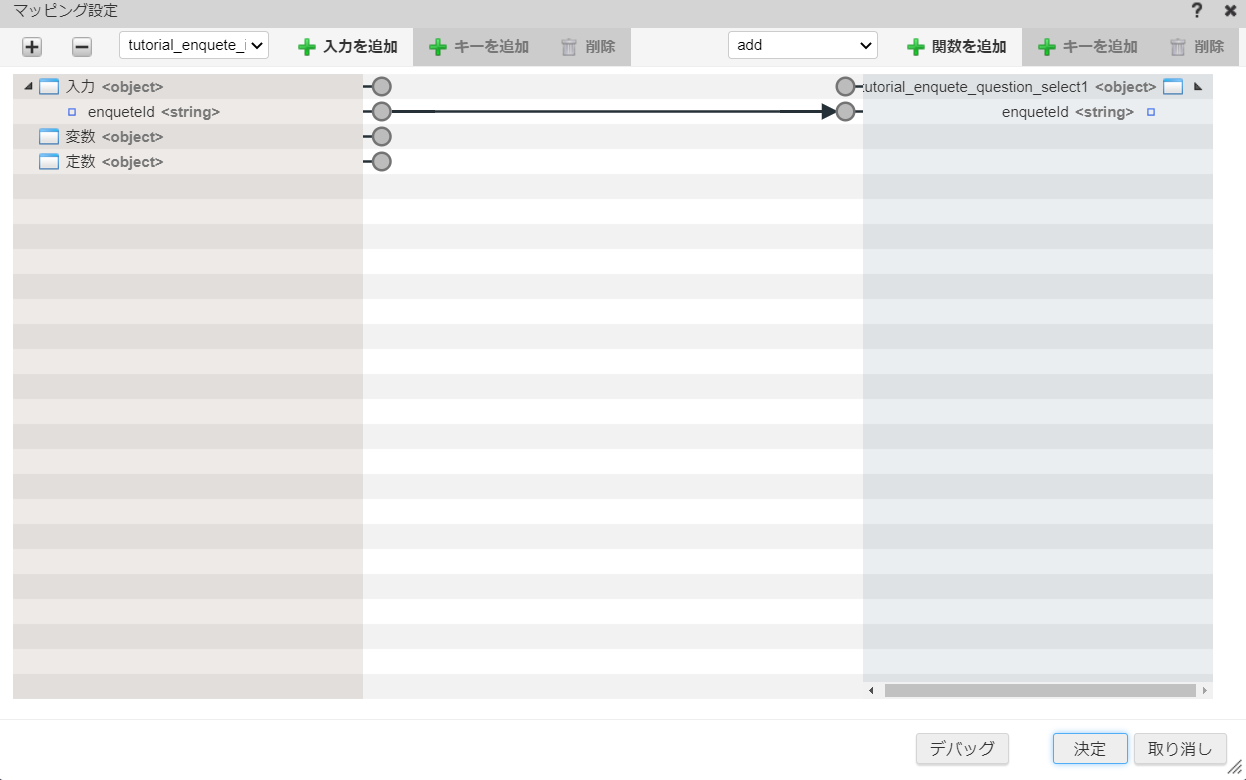The image size is (1246, 780).
Task: Click the tutorial_enquete_question_select1 input connector circle
Action: tap(845, 87)
